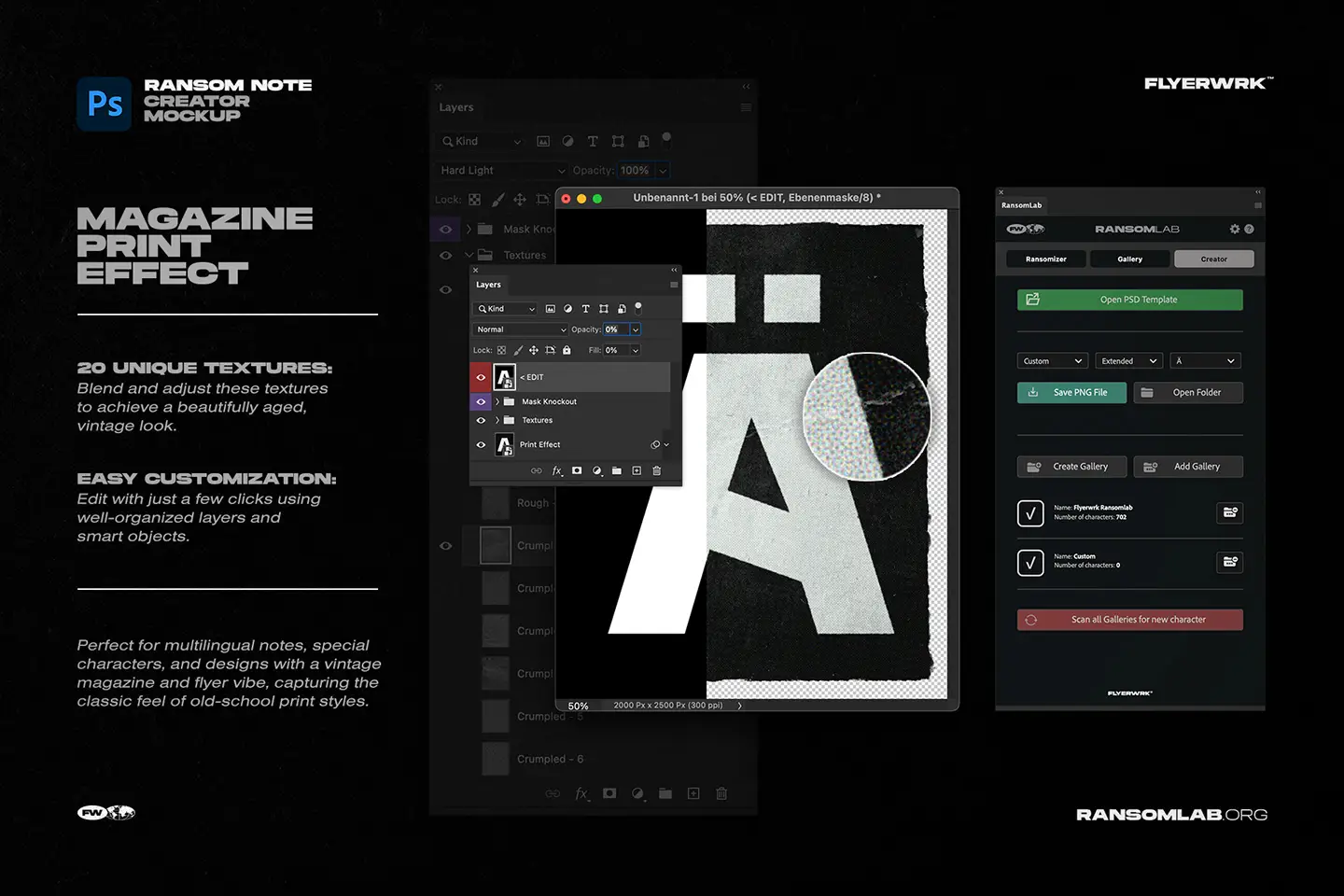This screenshot has width=1344, height=896.
Task: Switch to the Gallery tab
Action: (1129, 259)
